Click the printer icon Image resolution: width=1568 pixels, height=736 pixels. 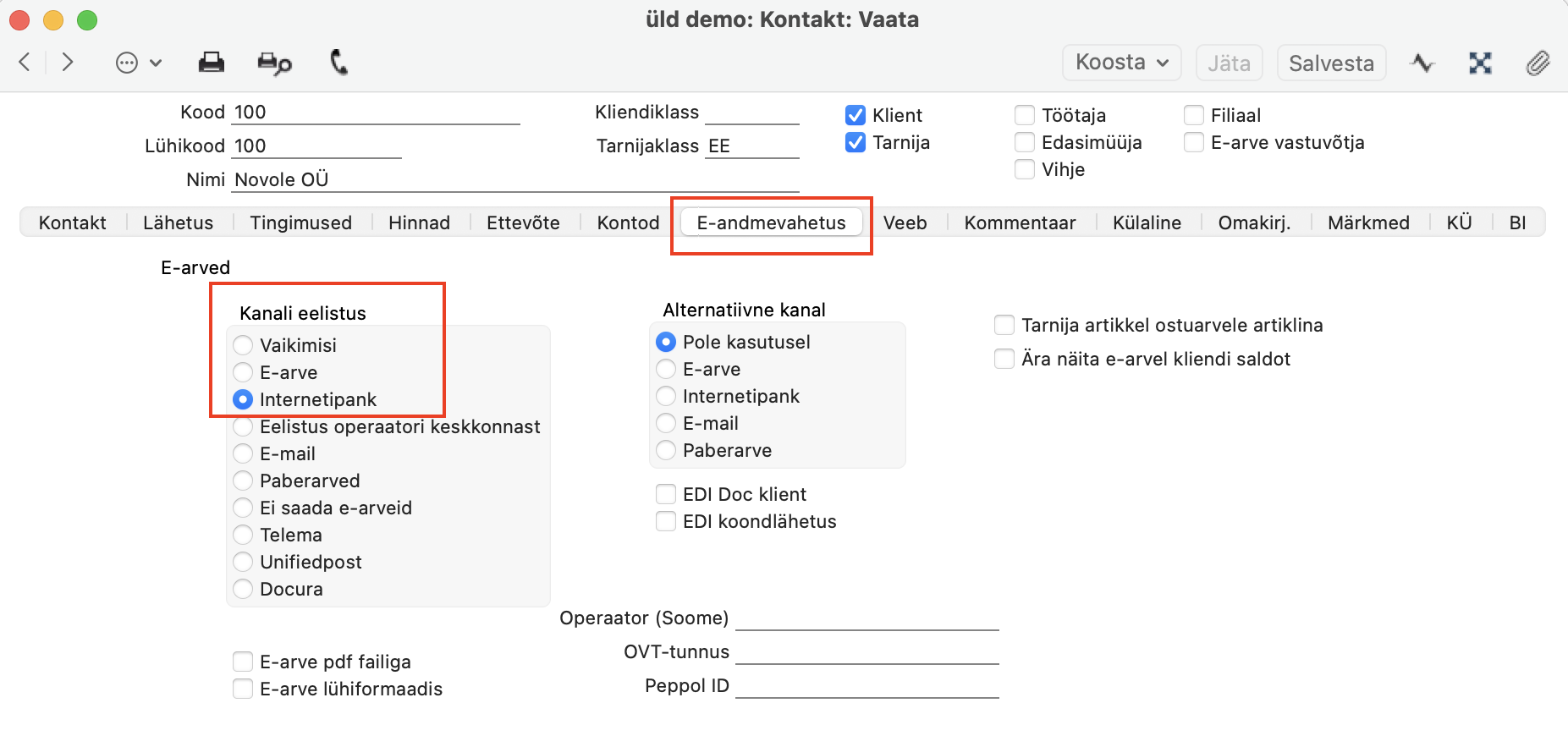tap(211, 63)
